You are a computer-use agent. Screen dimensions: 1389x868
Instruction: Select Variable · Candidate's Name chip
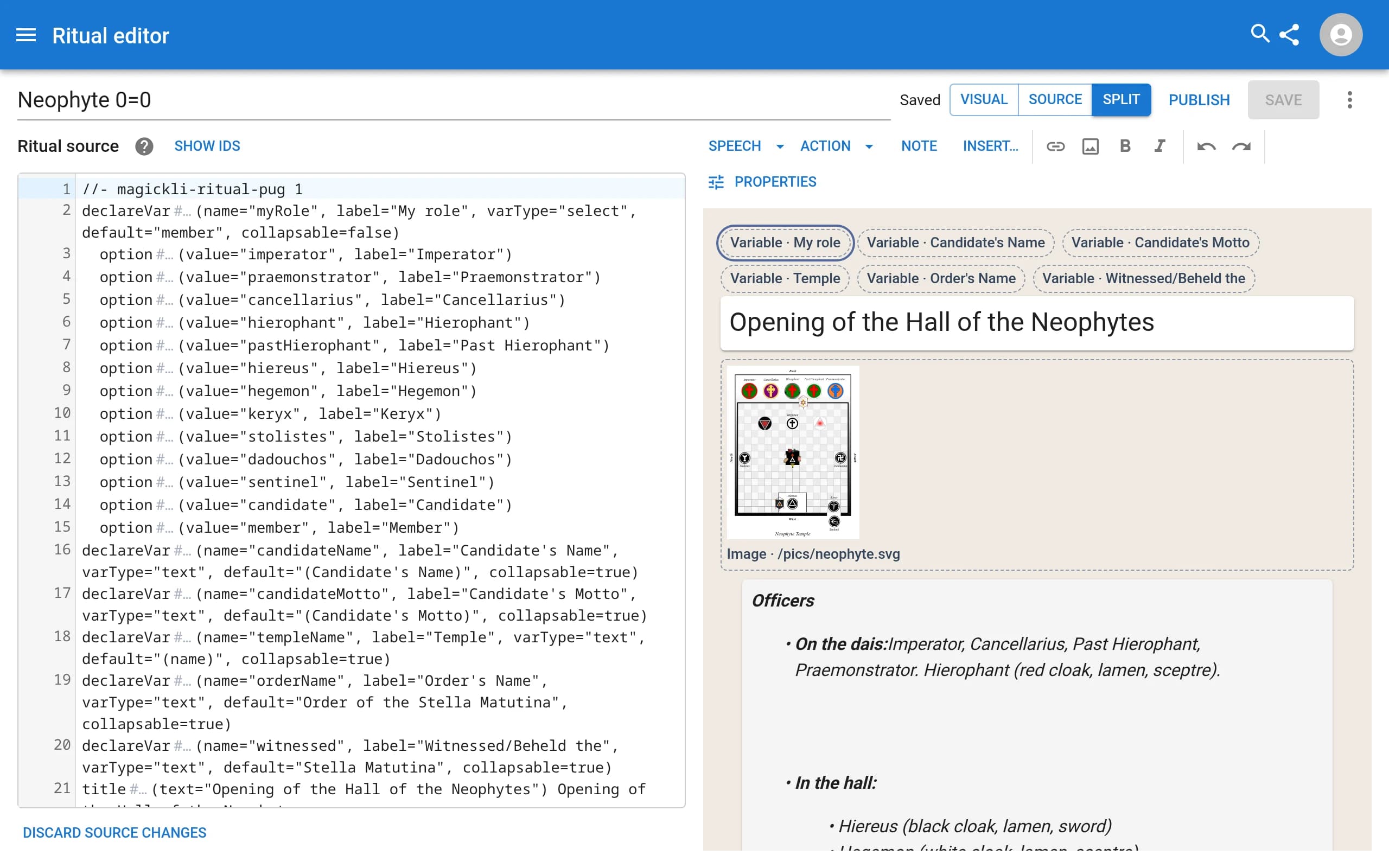point(955,243)
